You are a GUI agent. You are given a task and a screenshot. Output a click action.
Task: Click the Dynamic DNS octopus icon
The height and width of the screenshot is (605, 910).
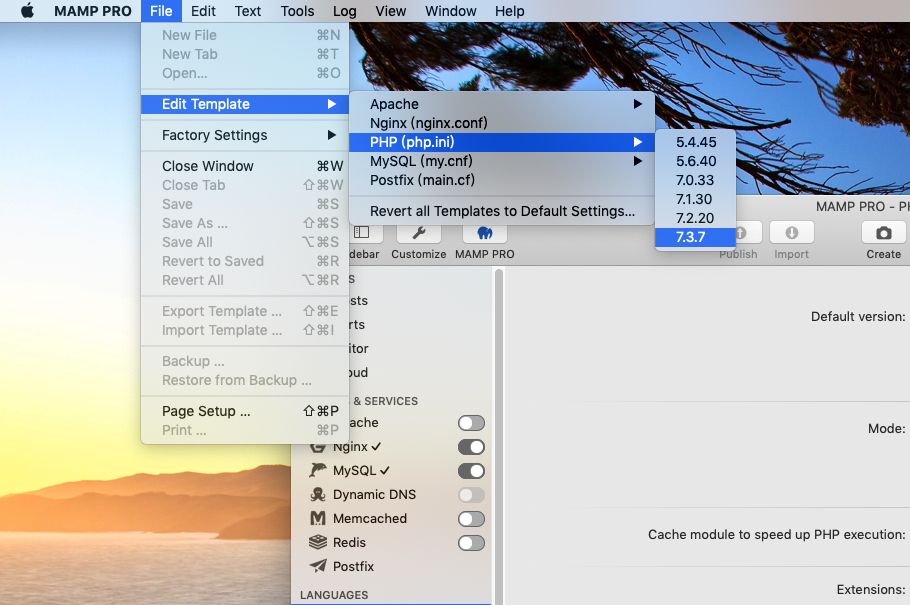(x=318, y=495)
